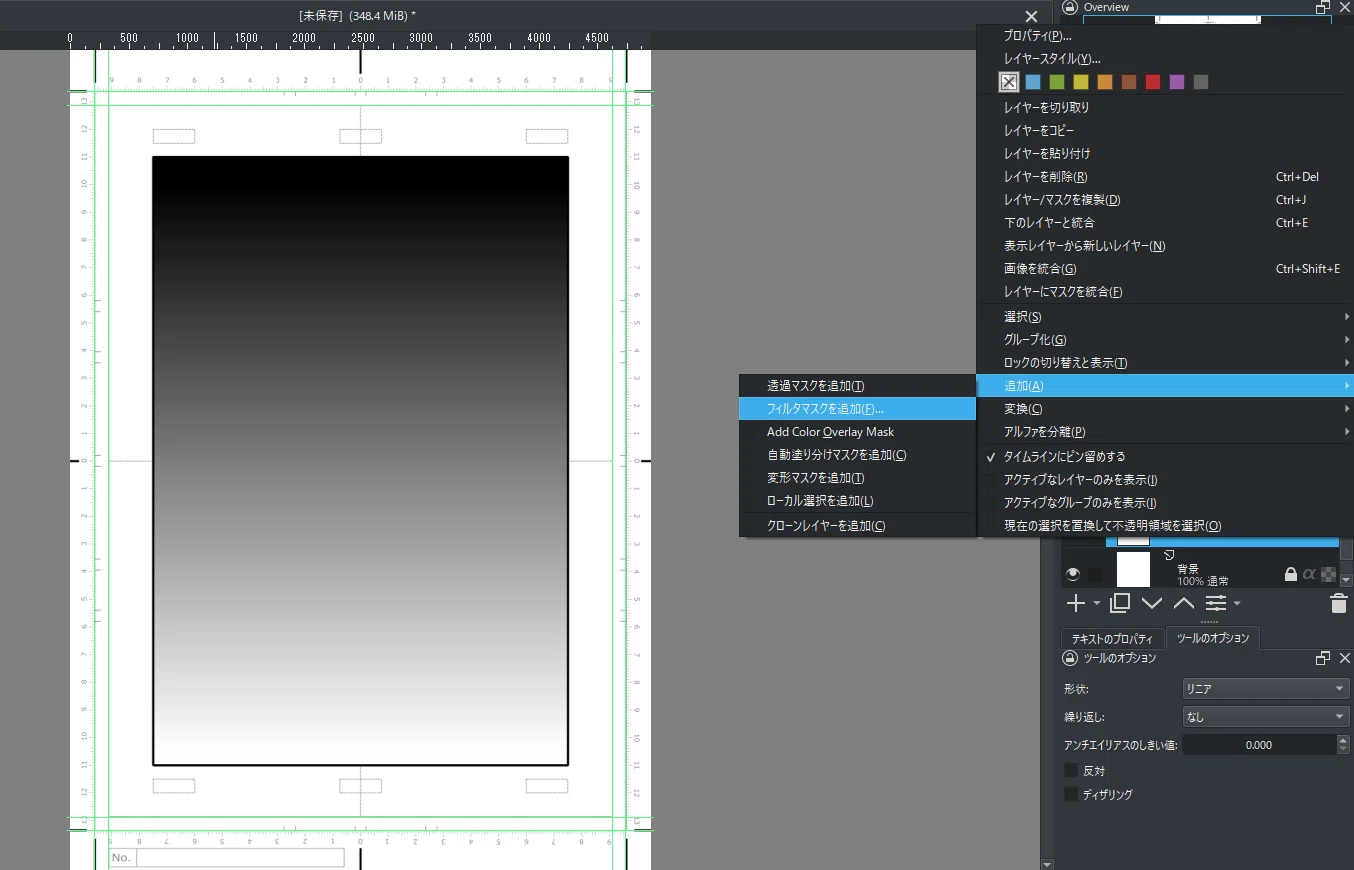1354x870 pixels.
Task: Toggle アクティブなレイヤーのみを表示 option
Action: coord(1165,480)
